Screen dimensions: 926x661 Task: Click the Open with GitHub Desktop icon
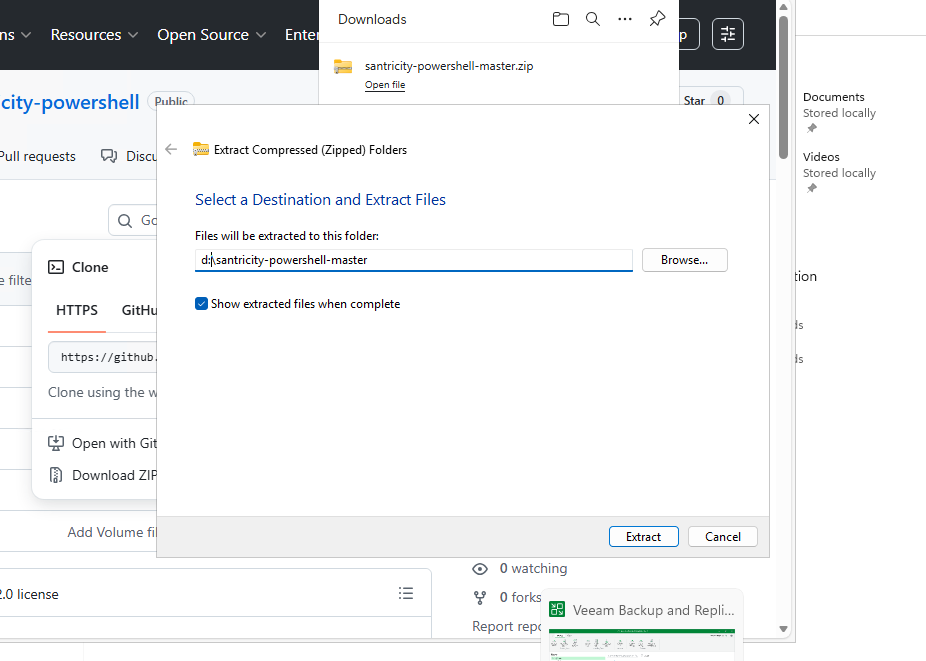coord(56,443)
